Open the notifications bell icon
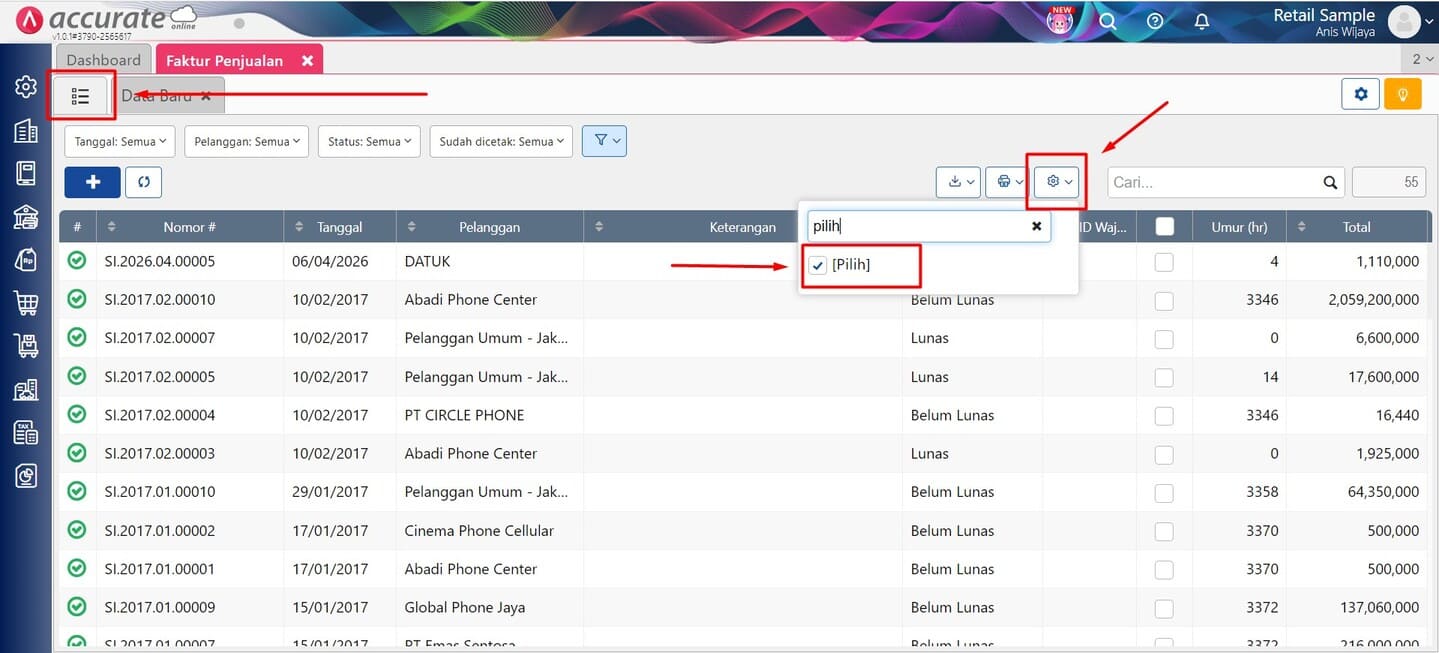This screenshot has width=1439, height=653. [1202, 21]
